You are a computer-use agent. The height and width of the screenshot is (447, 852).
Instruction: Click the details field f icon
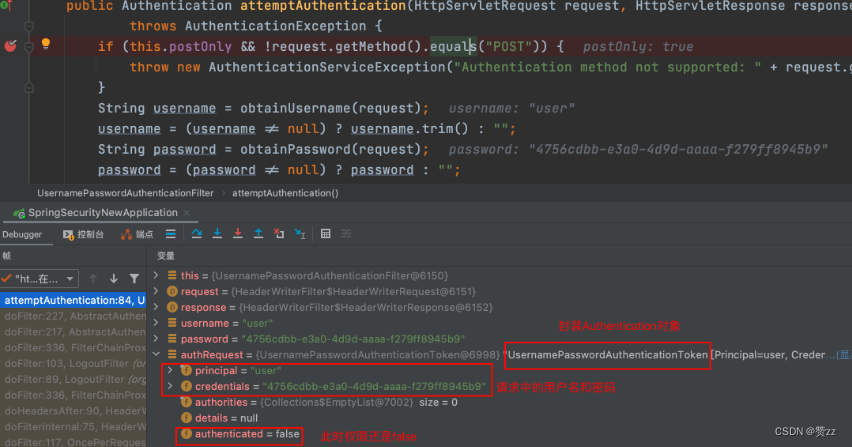click(x=186, y=418)
